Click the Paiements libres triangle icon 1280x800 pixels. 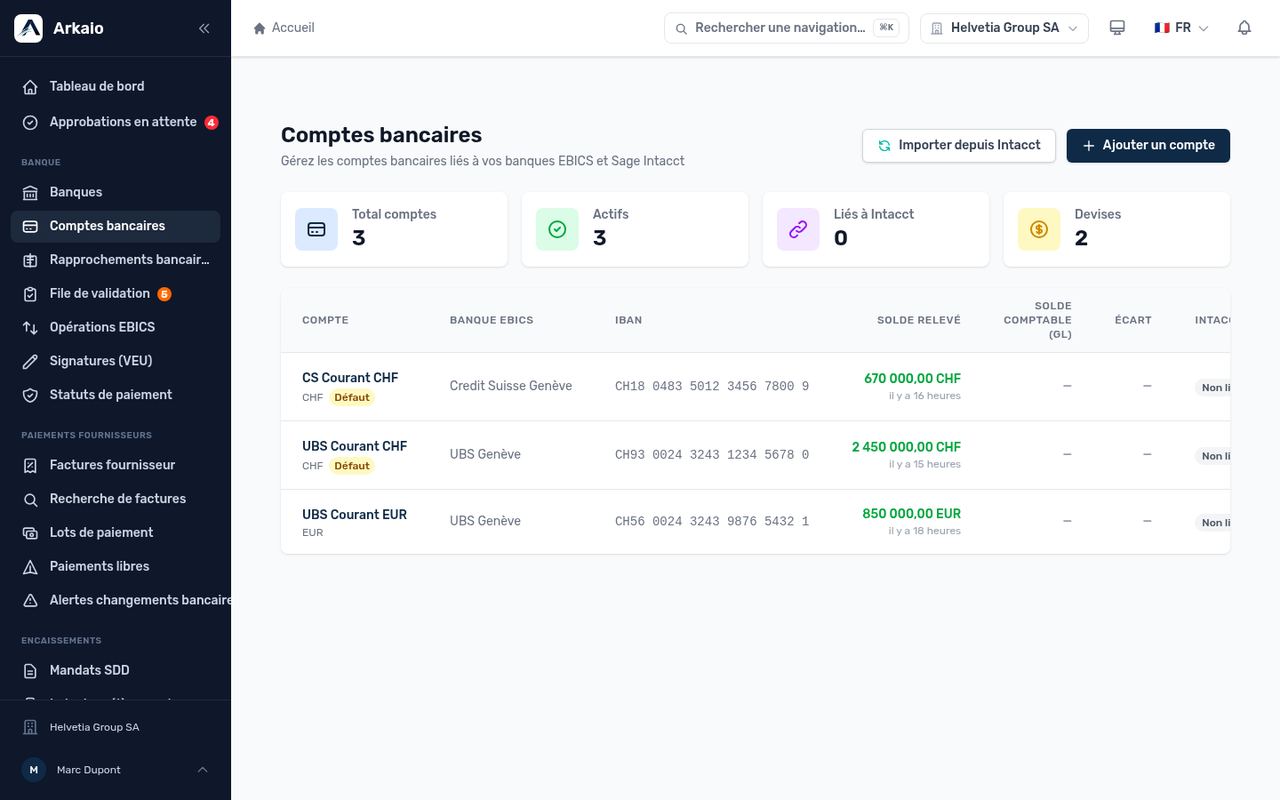click(30, 567)
